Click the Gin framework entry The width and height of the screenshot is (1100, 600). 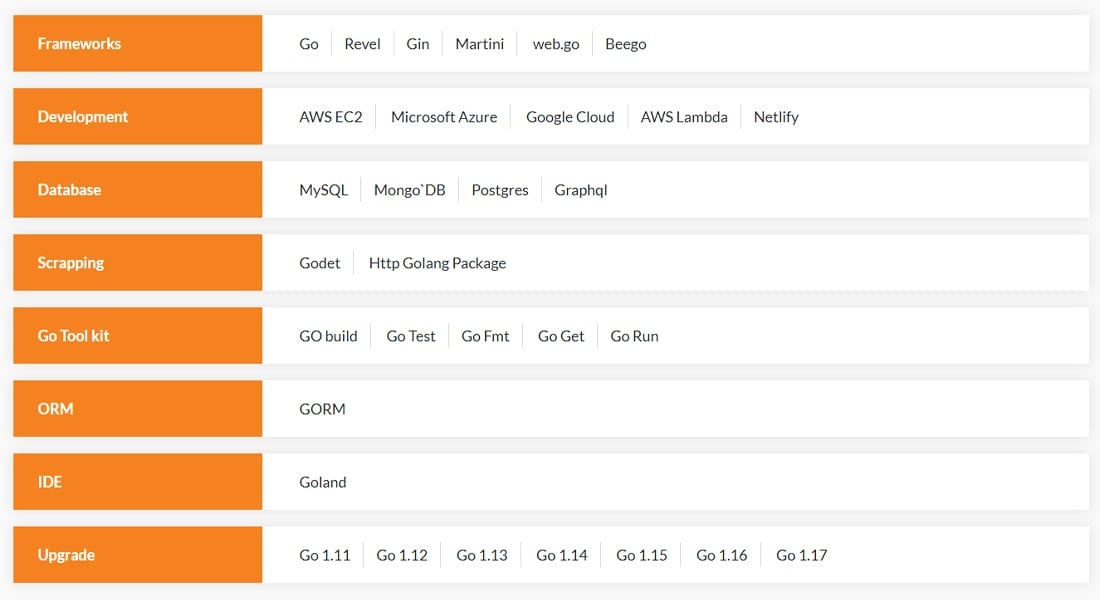pyautogui.click(x=417, y=44)
